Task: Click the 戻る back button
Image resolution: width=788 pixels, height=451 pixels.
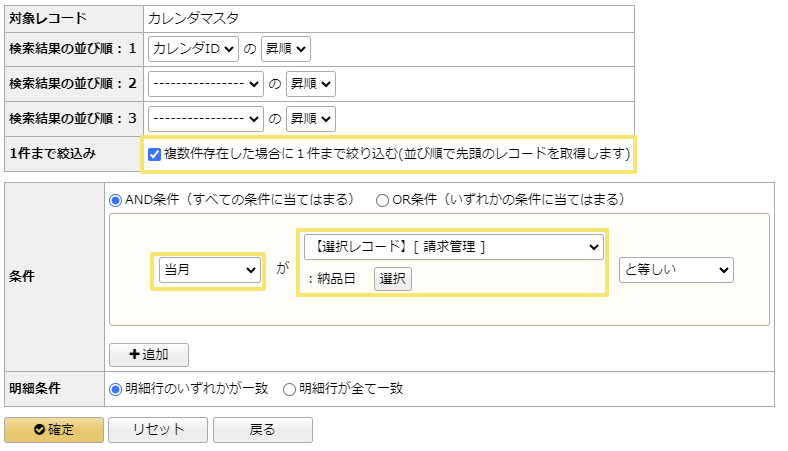Action: tap(262, 430)
